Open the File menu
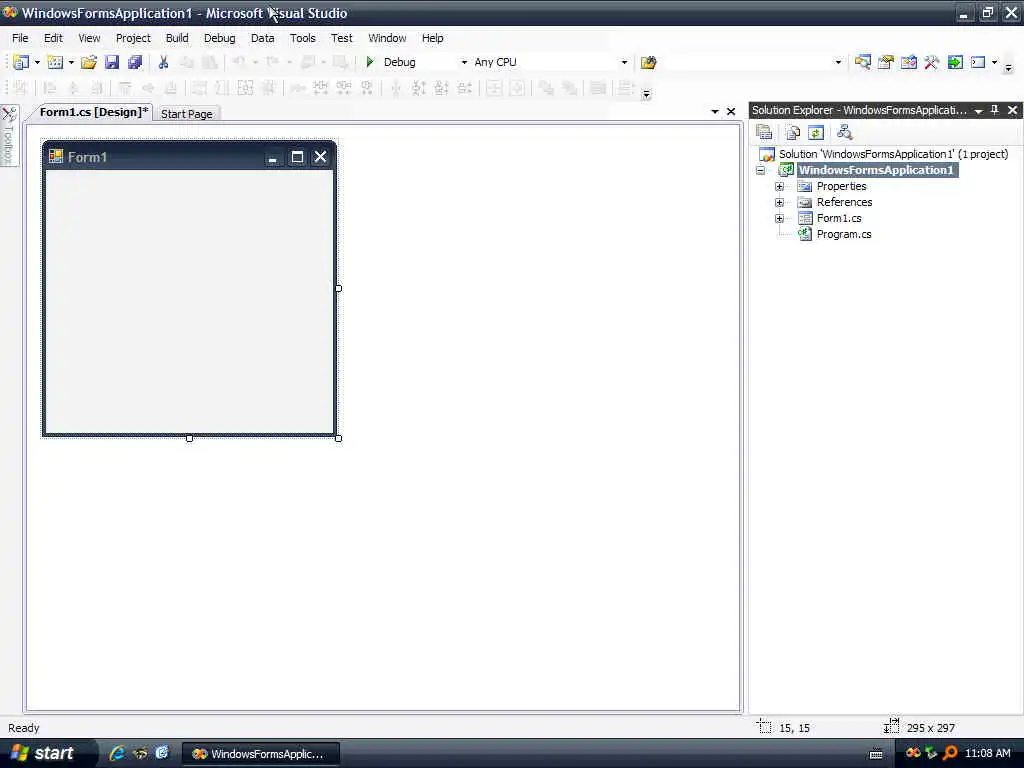Viewport: 1024px width, 768px height. (20, 38)
